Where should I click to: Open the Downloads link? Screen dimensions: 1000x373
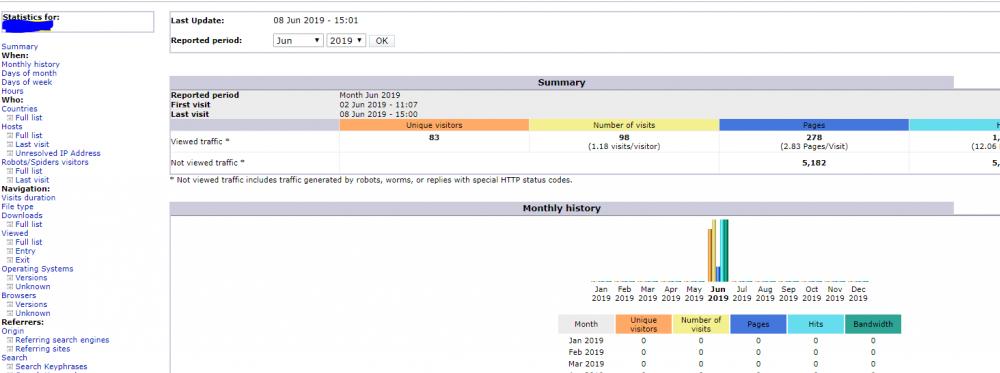click(22, 216)
